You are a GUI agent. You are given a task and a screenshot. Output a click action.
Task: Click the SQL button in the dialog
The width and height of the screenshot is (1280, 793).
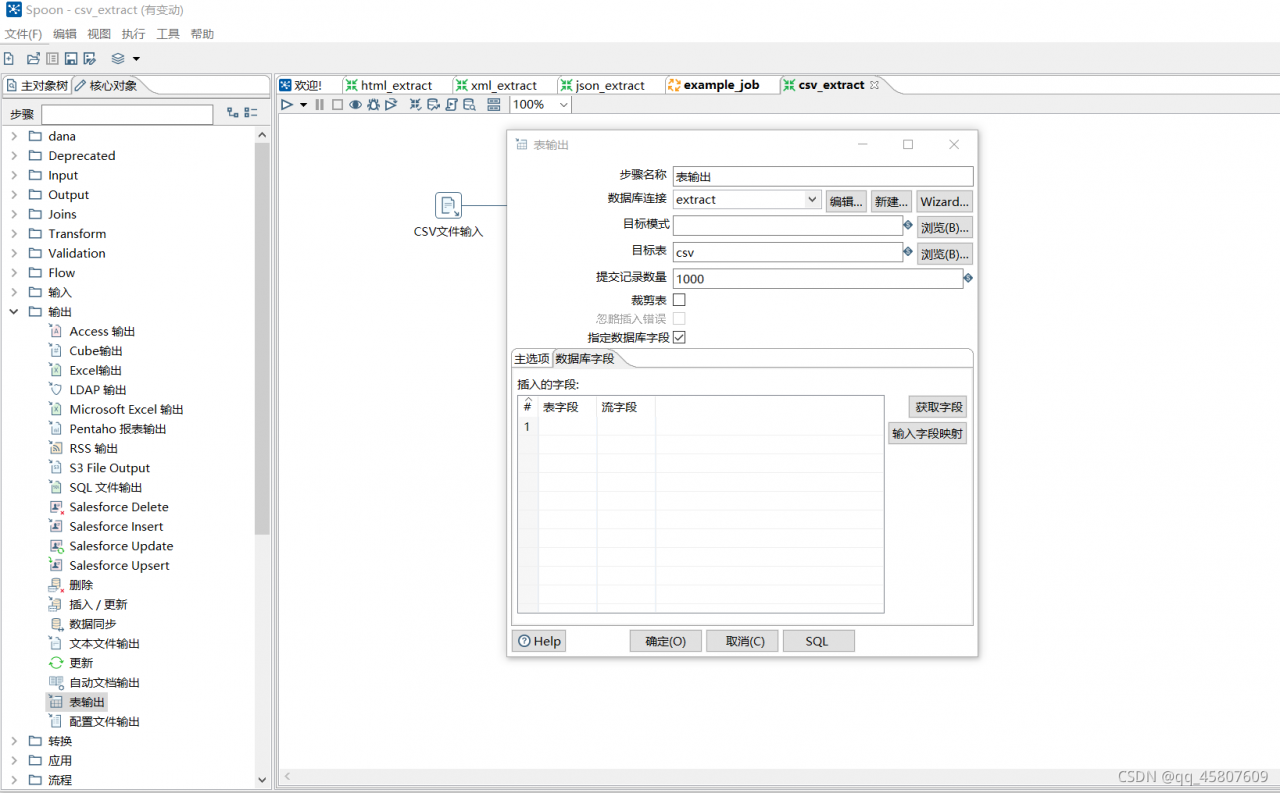[x=818, y=641]
